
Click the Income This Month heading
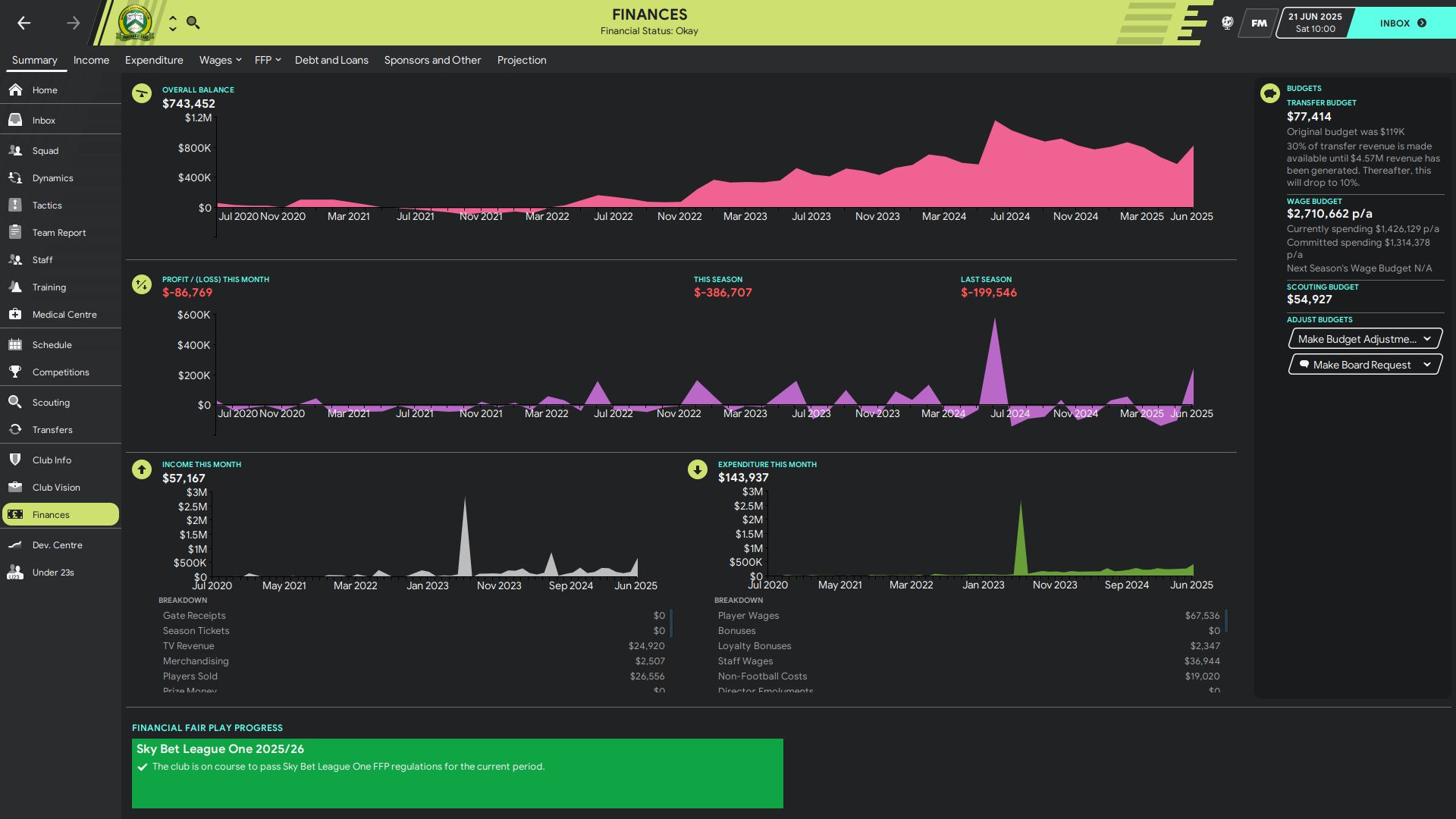[x=202, y=464]
